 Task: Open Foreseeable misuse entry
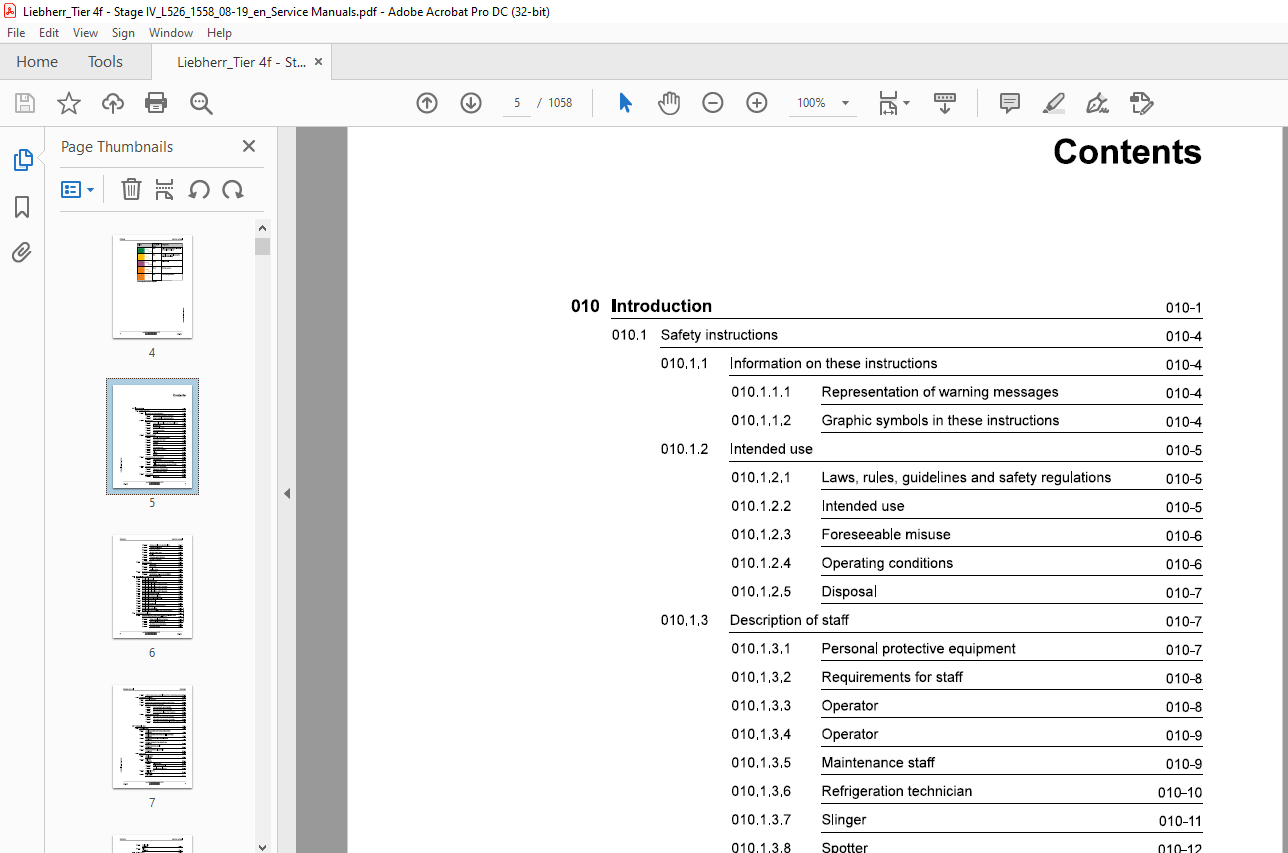886,535
